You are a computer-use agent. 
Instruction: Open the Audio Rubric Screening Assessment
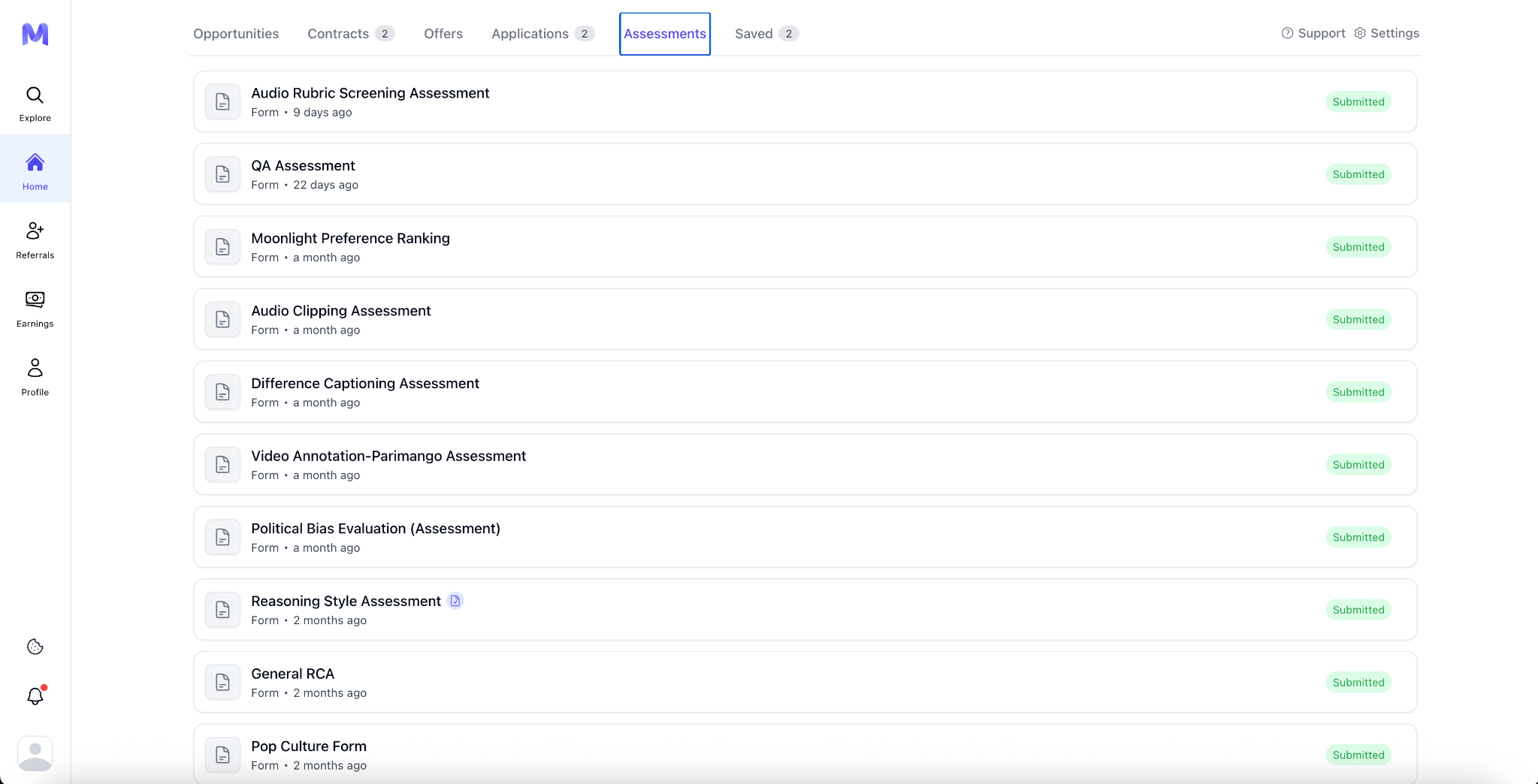[x=370, y=93]
